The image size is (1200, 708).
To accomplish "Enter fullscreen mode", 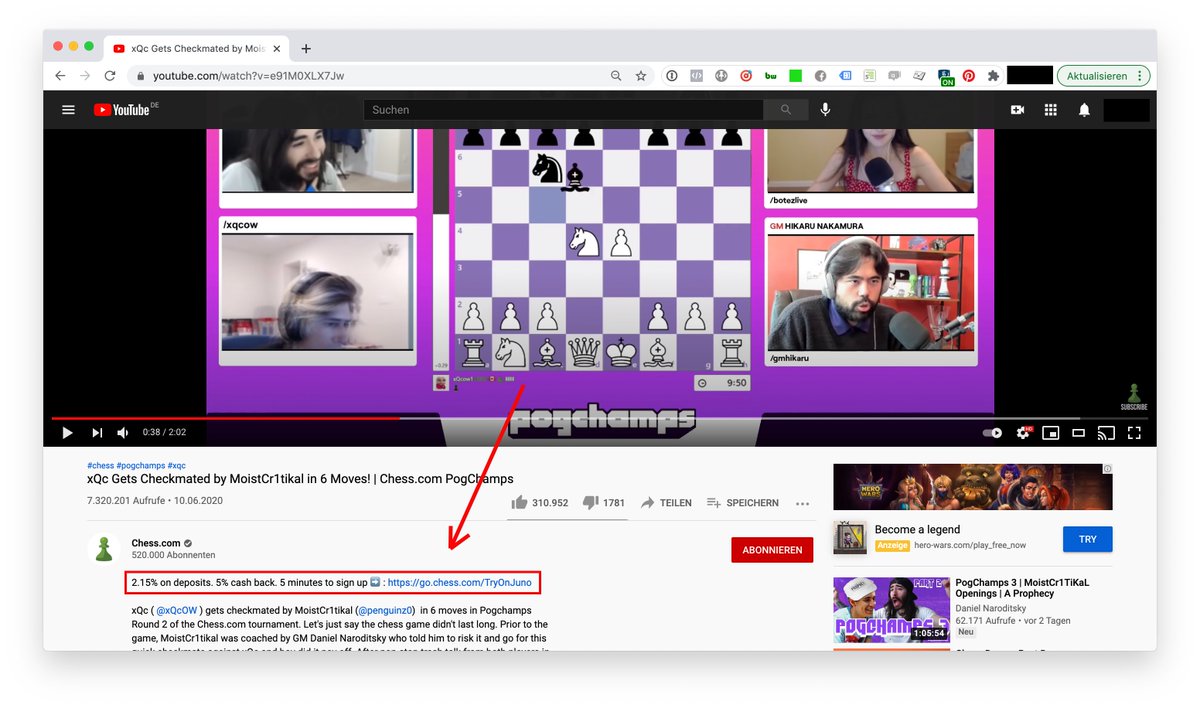I will click(x=1134, y=433).
